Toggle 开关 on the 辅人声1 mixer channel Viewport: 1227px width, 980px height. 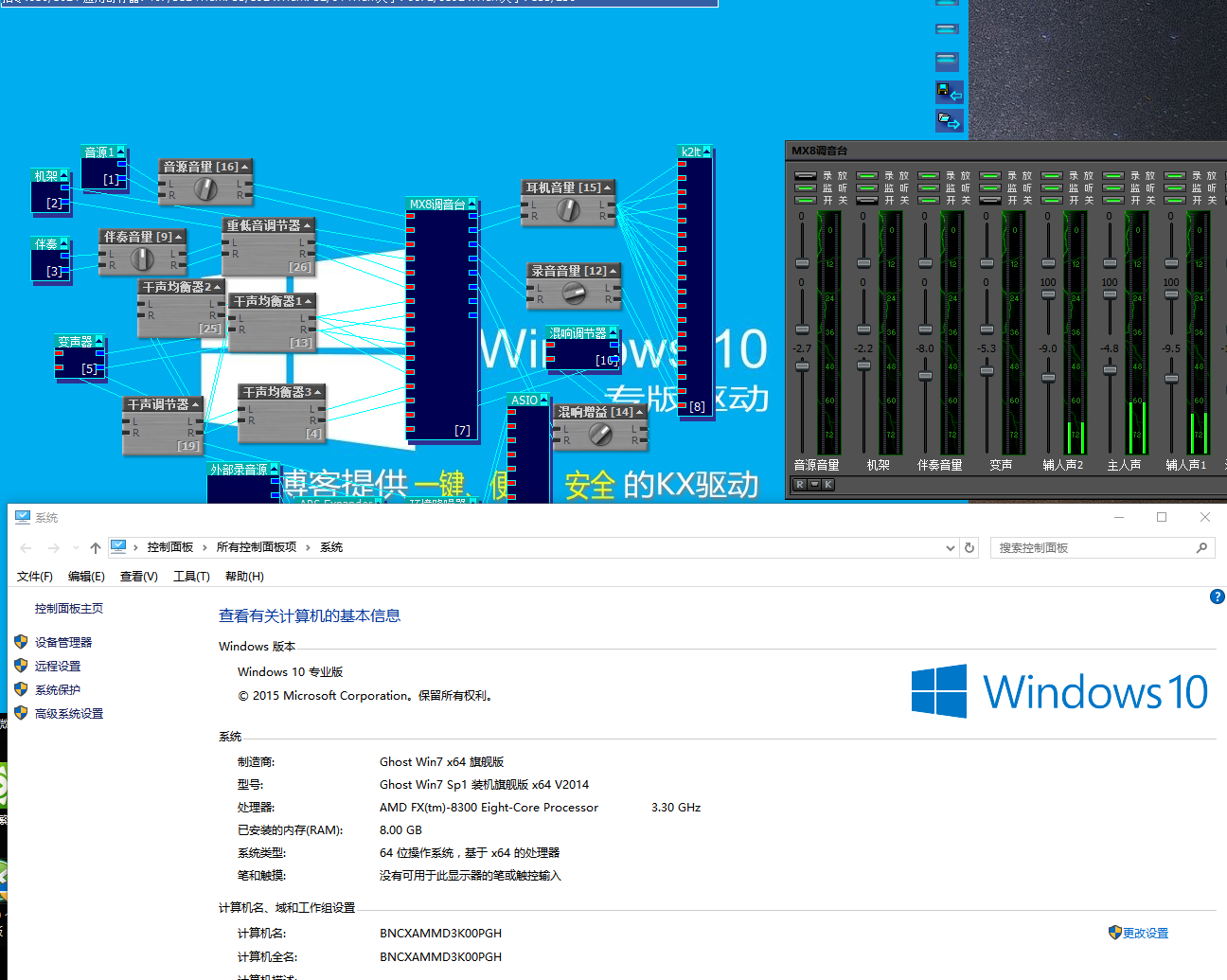[1175, 200]
